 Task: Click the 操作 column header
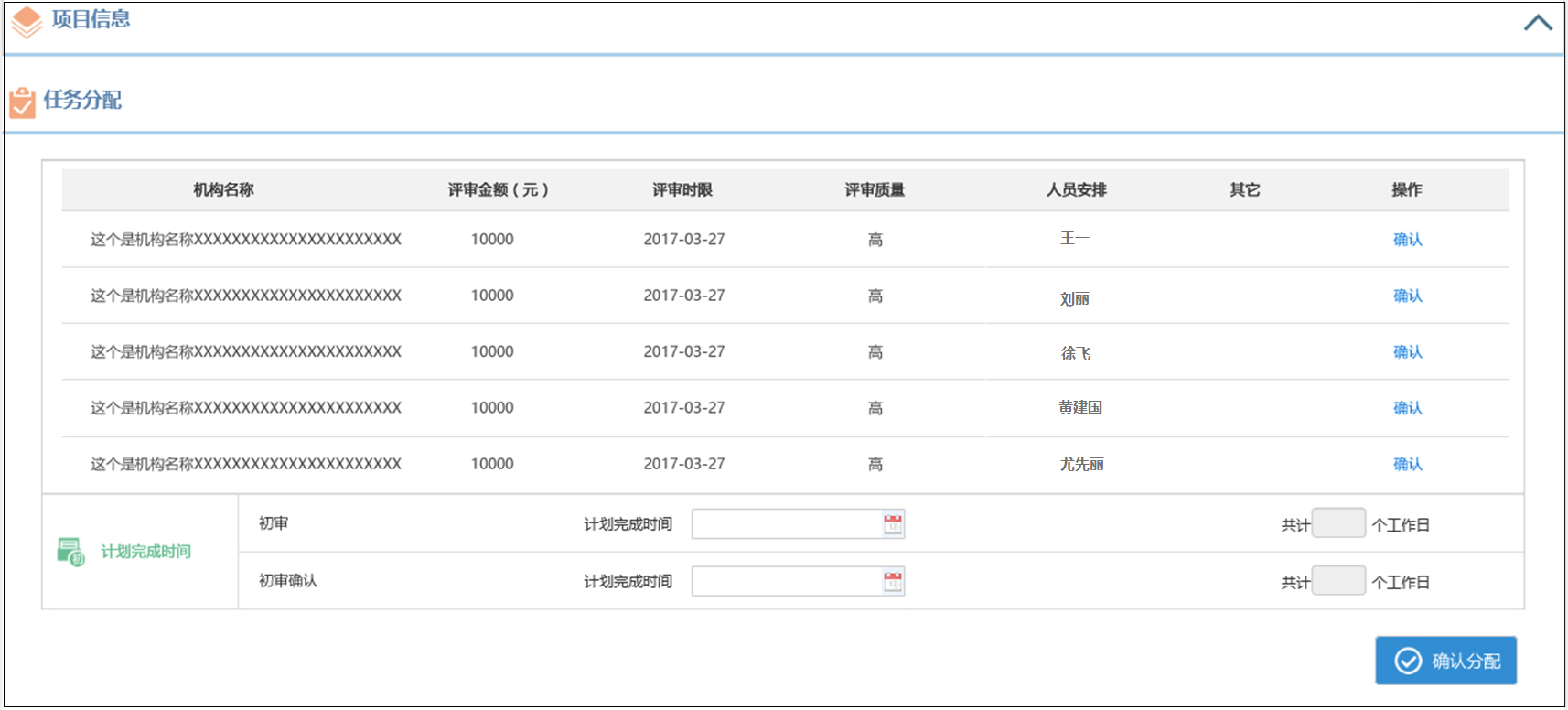tap(1407, 190)
